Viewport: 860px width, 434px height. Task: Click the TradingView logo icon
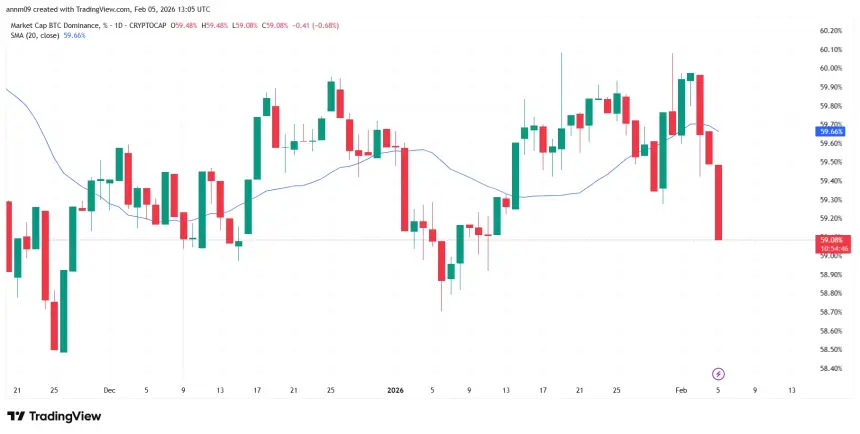pyautogui.click(x=16, y=416)
